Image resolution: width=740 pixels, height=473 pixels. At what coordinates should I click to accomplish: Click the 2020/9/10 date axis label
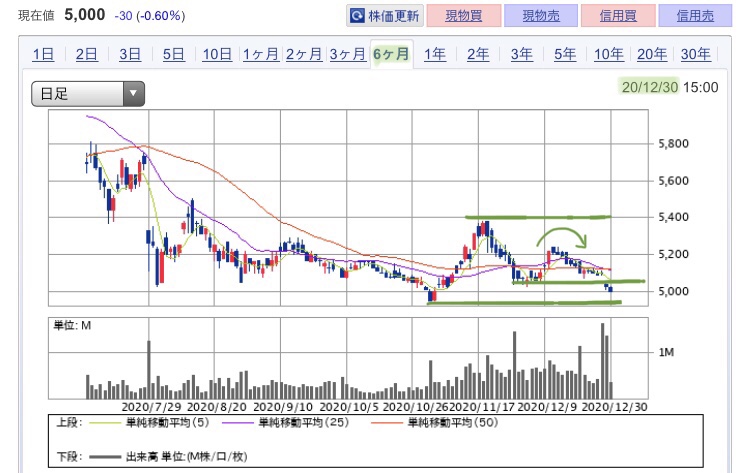pyautogui.click(x=283, y=407)
